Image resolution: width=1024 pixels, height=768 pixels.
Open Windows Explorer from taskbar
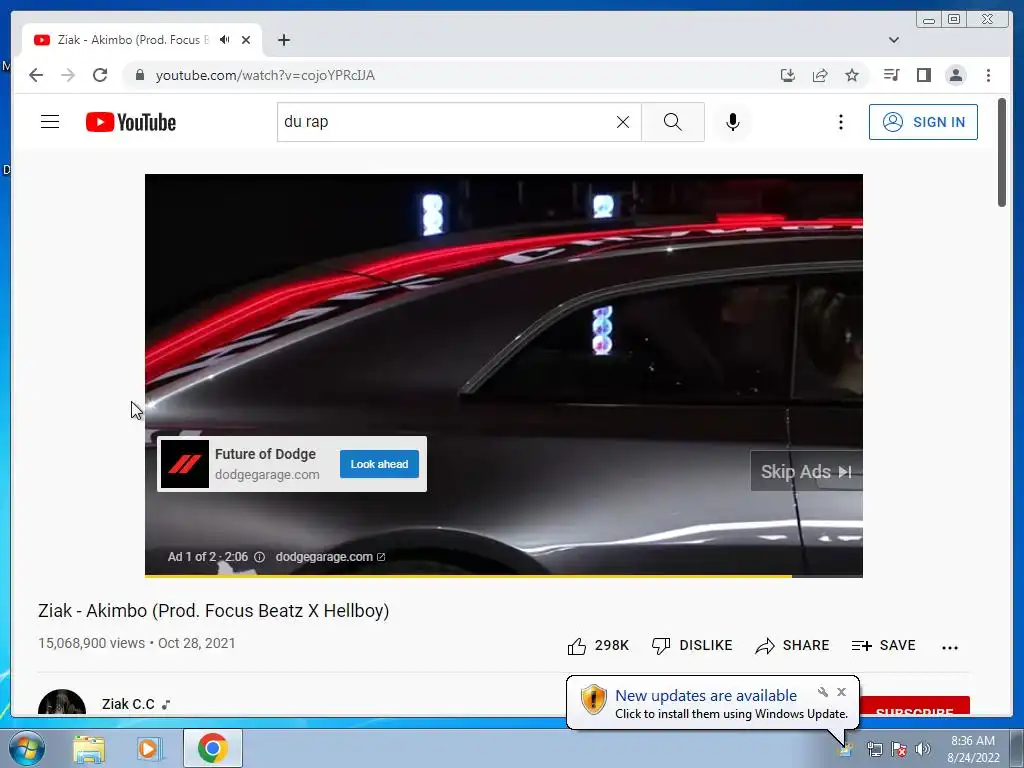[89, 748]
